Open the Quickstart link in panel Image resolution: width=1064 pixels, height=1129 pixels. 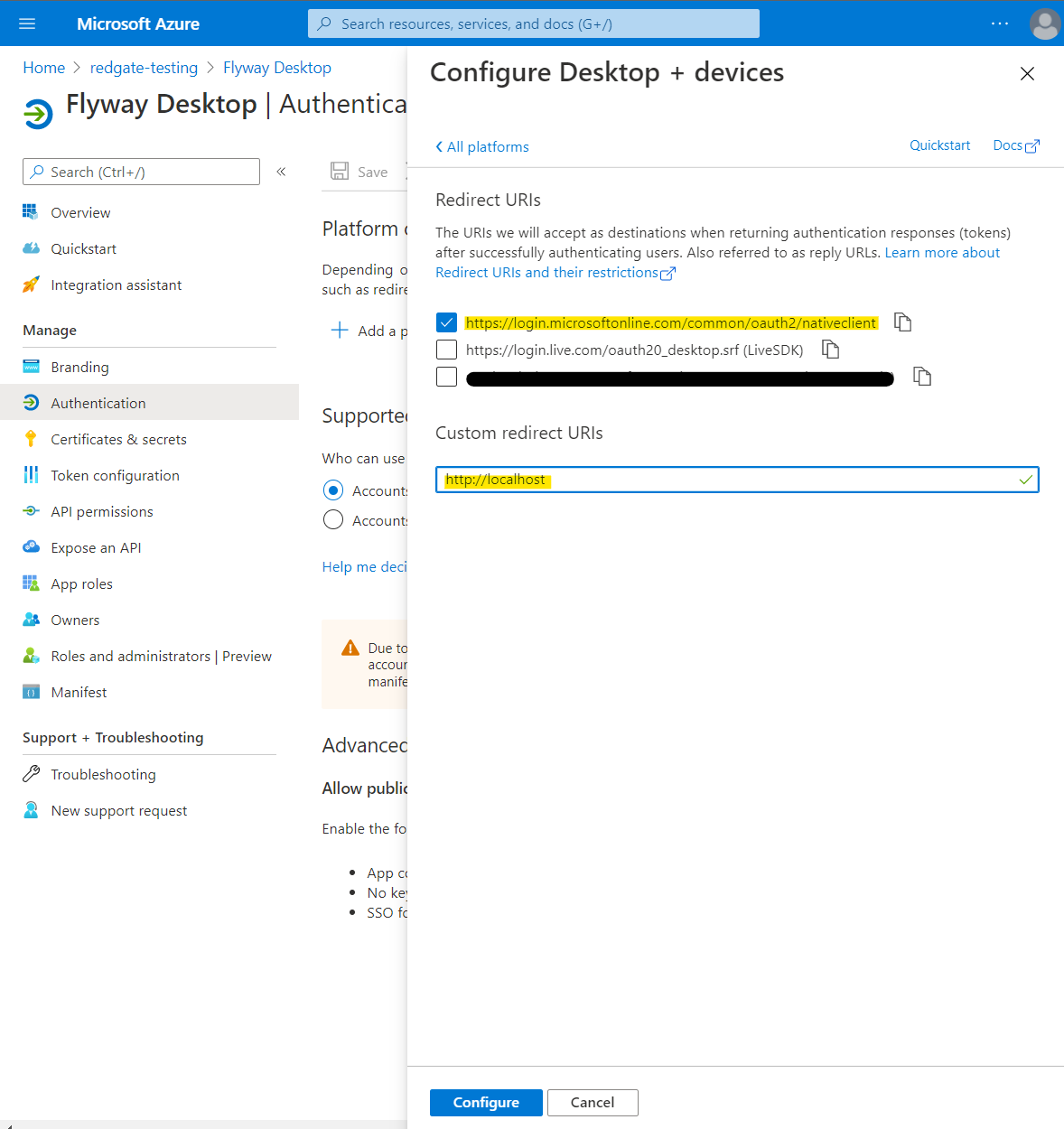pos(939,145)
